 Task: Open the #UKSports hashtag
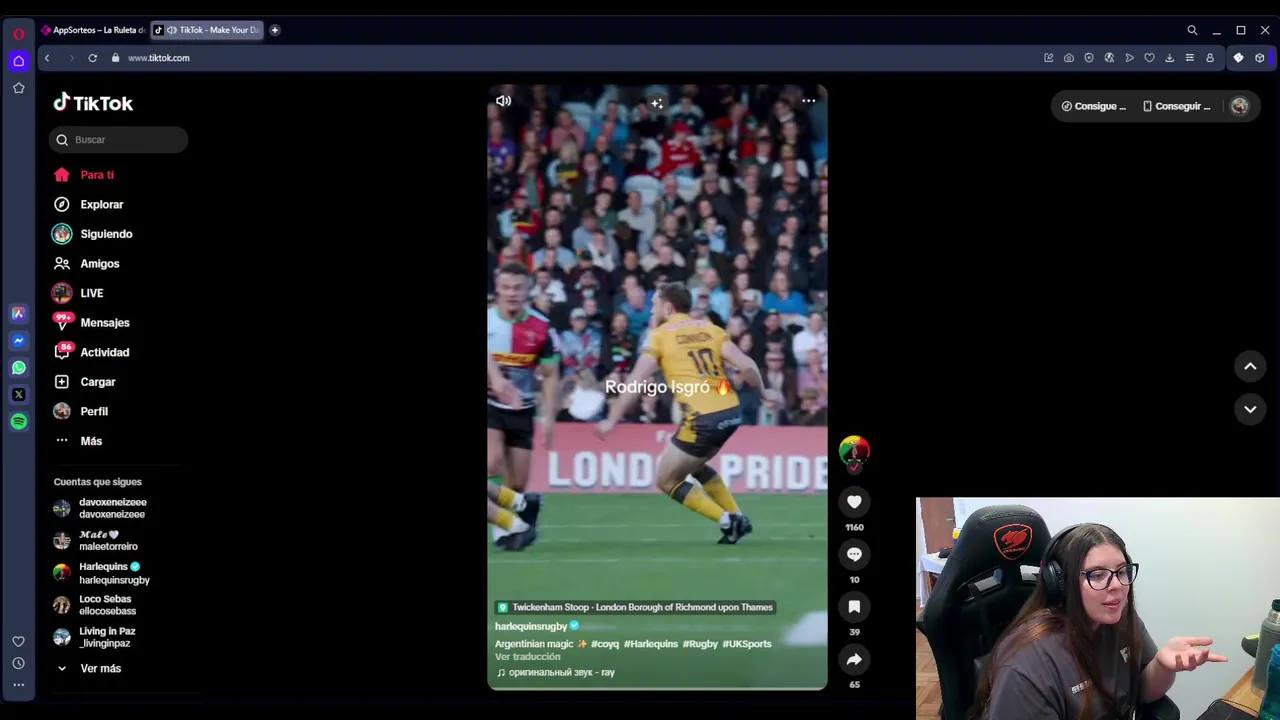[x=747, y=644]
